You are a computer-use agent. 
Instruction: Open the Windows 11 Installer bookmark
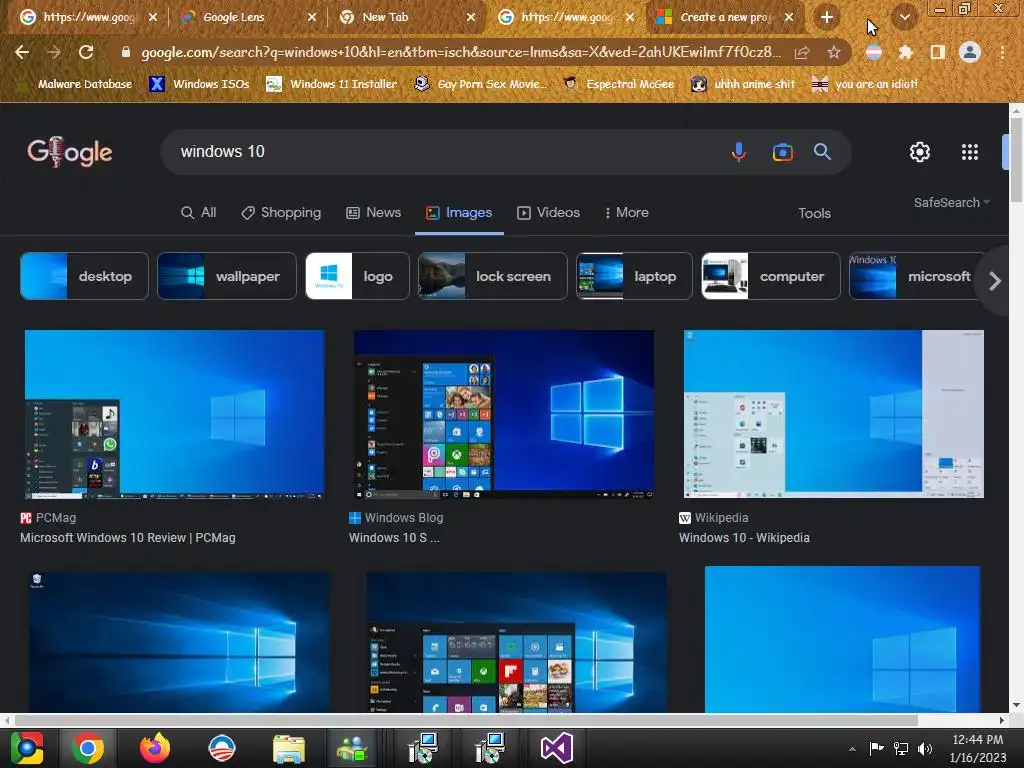tap(332, 84)
